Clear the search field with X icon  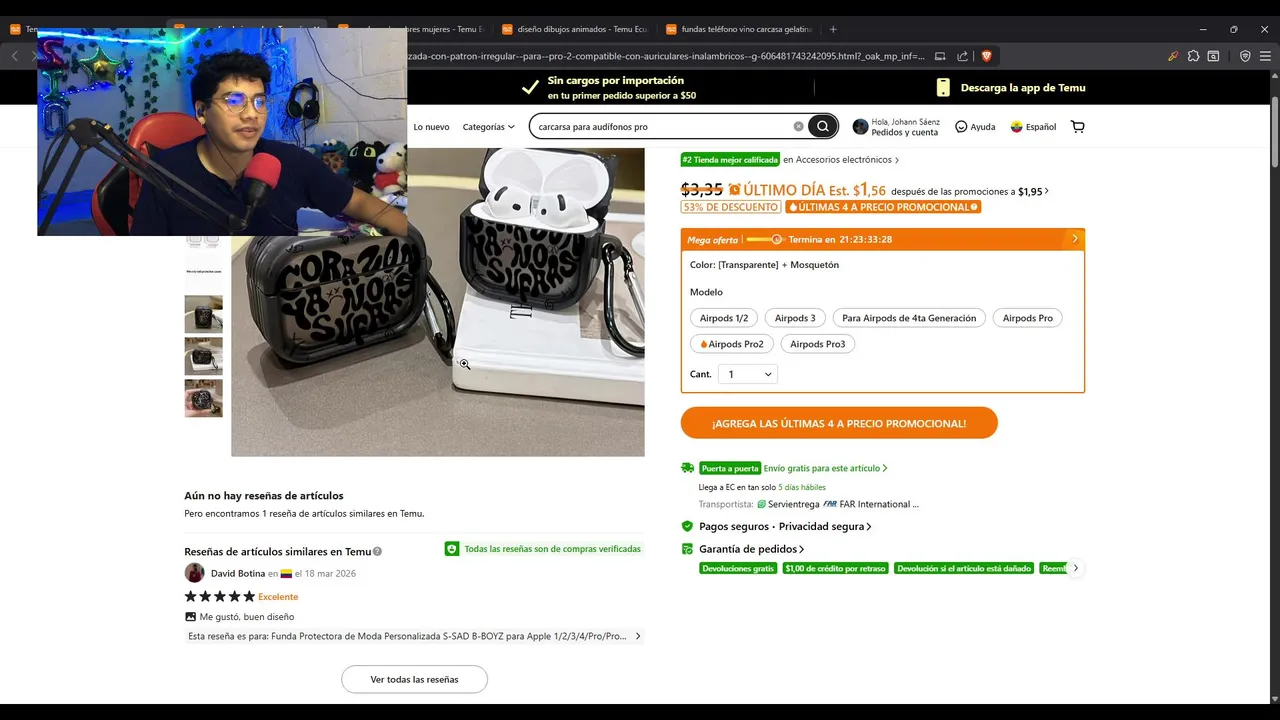[x=798, y=126]
